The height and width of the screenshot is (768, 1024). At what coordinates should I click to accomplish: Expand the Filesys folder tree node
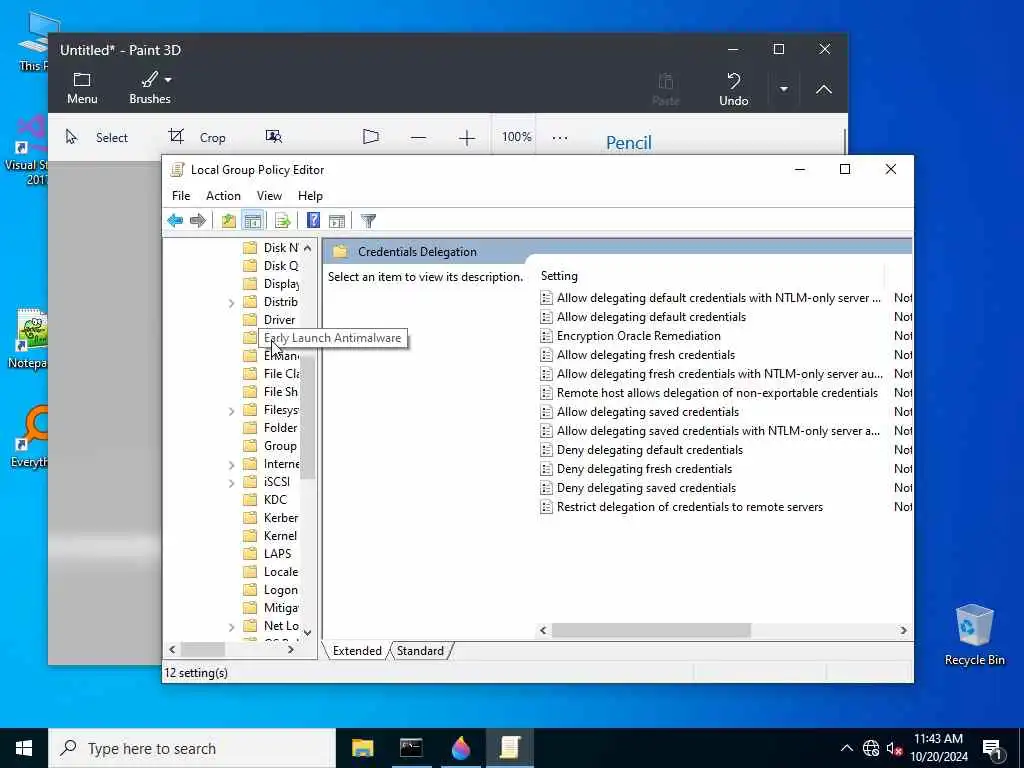click(x=231, y=411)
